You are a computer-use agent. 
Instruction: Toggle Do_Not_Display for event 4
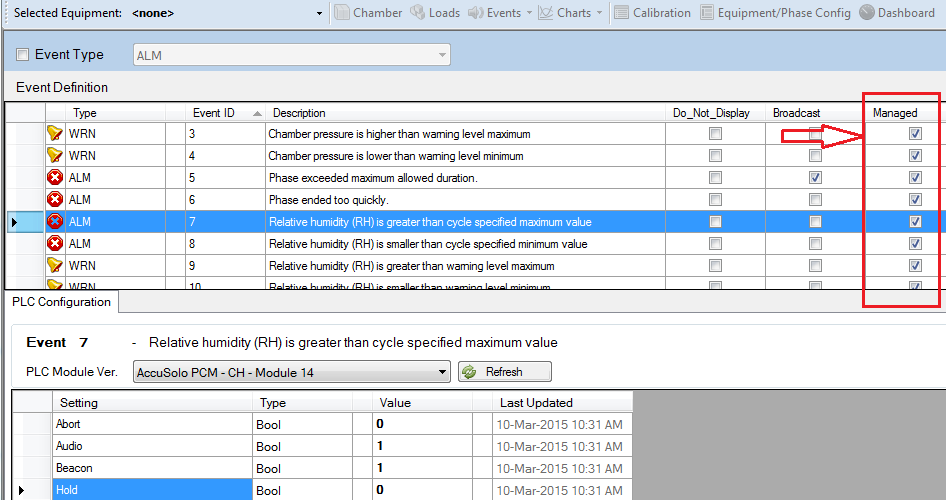point(715,156)
